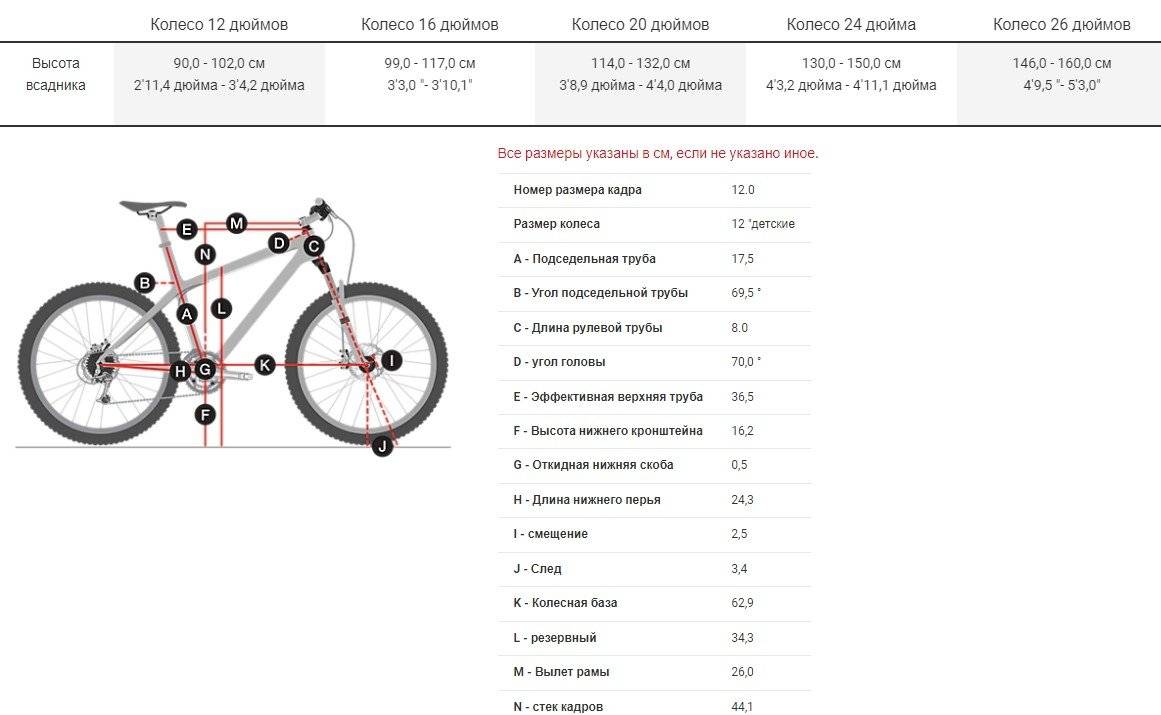Image resolution: width=1161 pixels, height=715 pixels.
Task: Select the H chainstay marker
Action: (180, 371)
